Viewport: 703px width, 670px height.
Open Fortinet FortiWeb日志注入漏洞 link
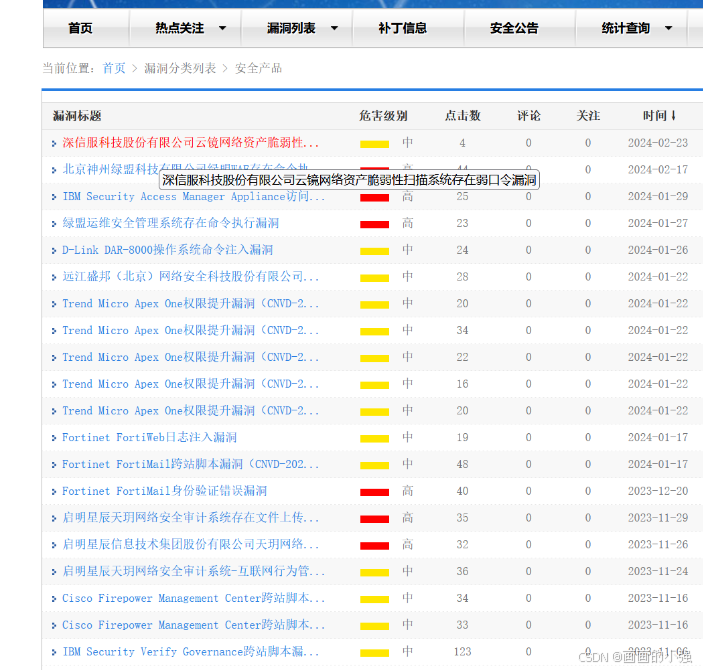pos(149,437)
